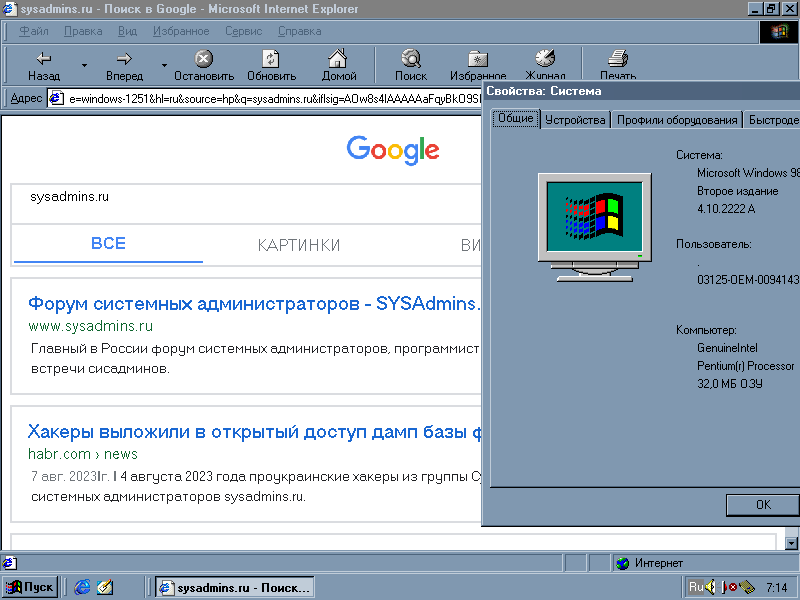Open the speaker volume tray icon
The image size is (800, 600).
pyautogui.click(x=710, y=587)
